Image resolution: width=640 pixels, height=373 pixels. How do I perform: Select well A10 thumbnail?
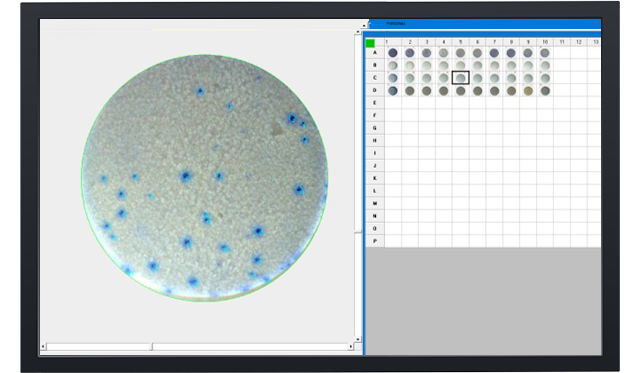click(545, 53)
